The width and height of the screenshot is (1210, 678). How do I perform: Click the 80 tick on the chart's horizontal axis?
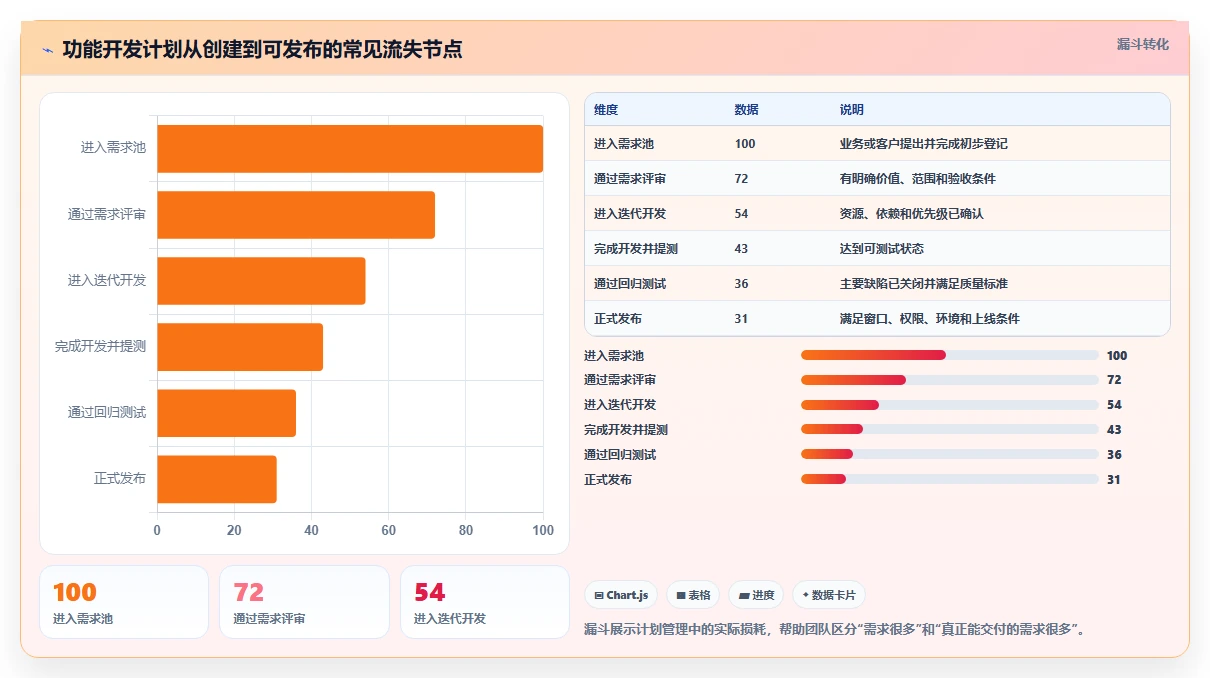[x=466, y=531]
